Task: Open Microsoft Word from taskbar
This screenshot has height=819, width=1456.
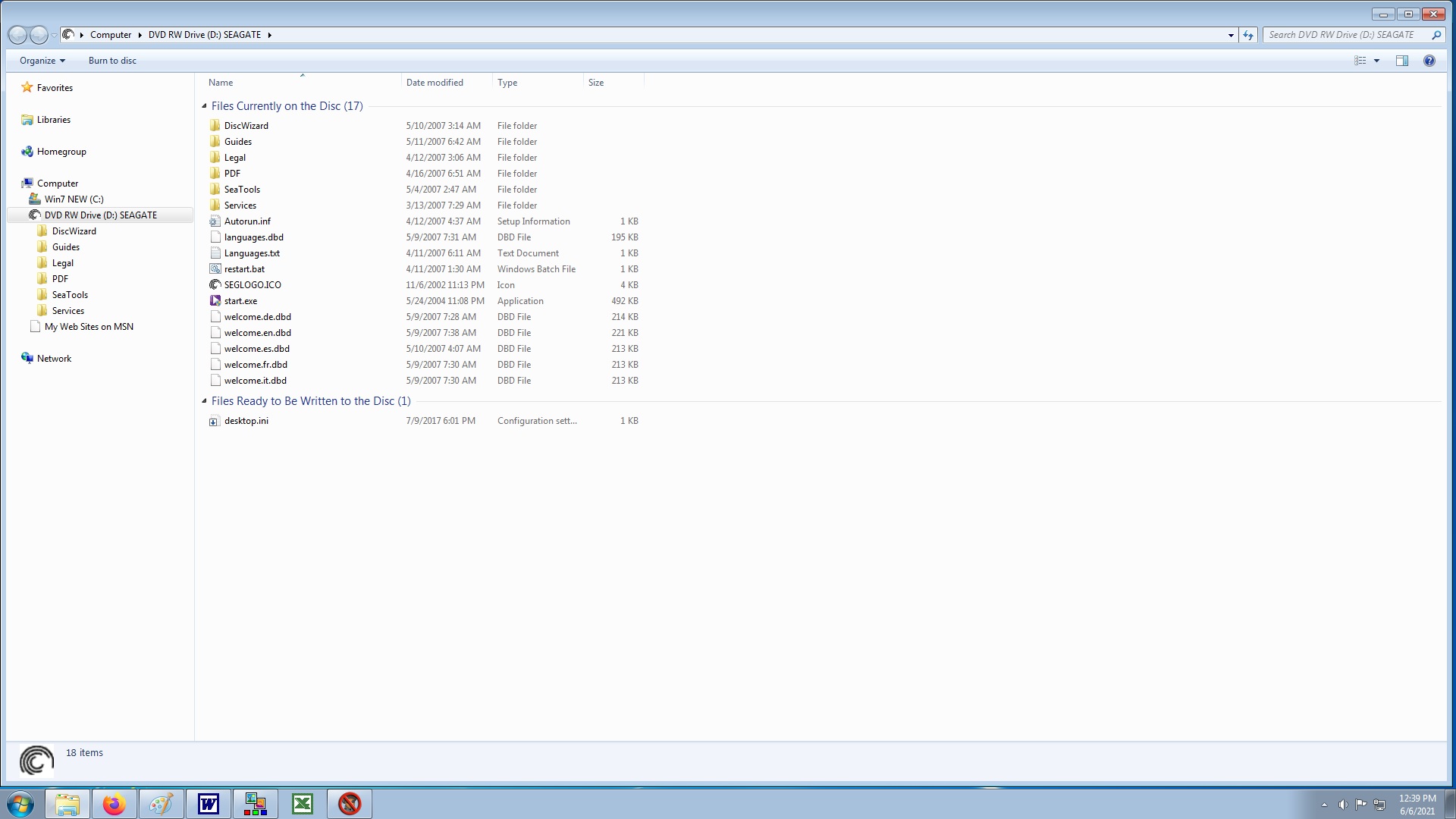Action: coord(209,804)
